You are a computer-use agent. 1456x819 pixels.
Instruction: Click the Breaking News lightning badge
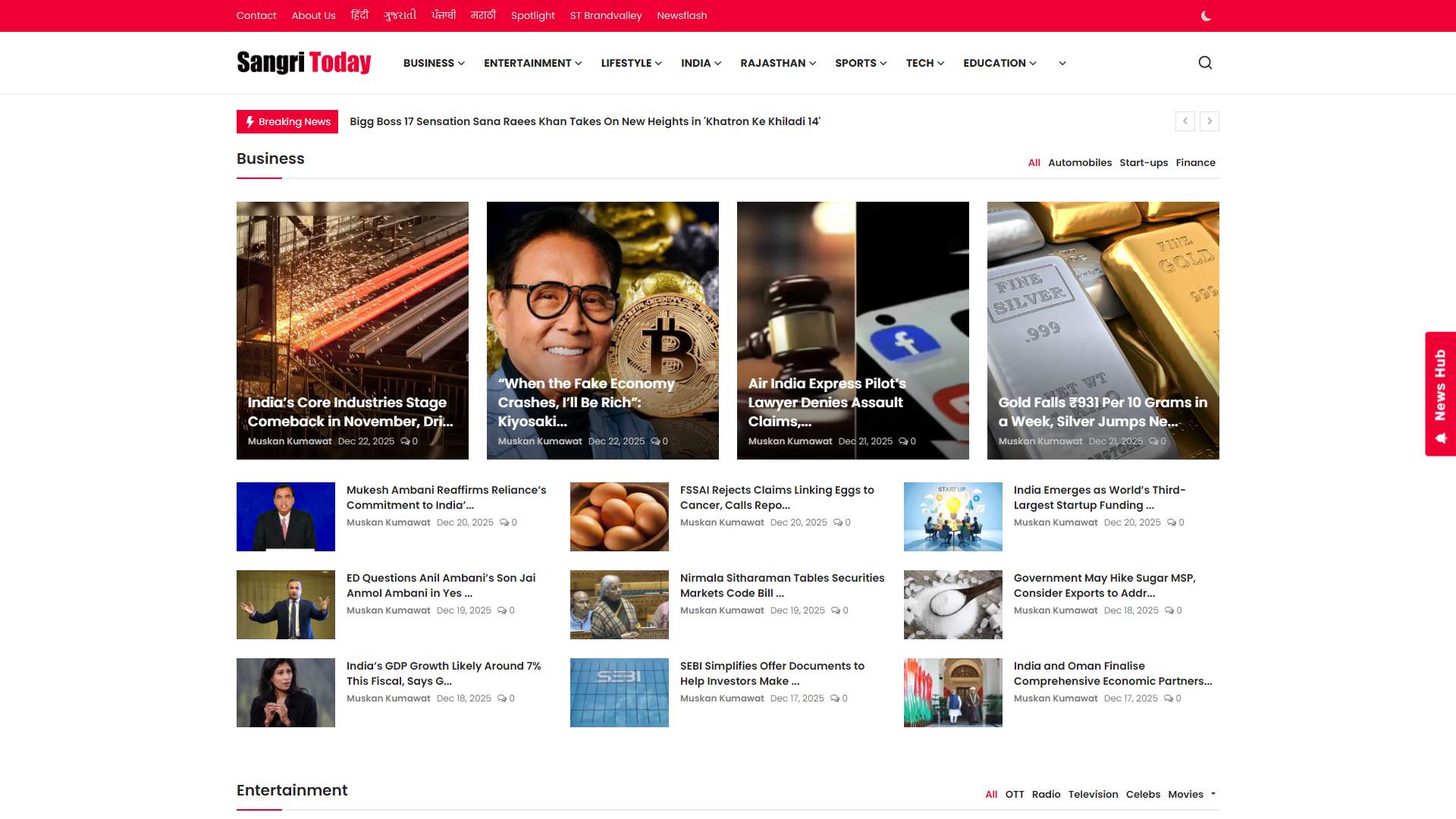(x=287, y=122)
